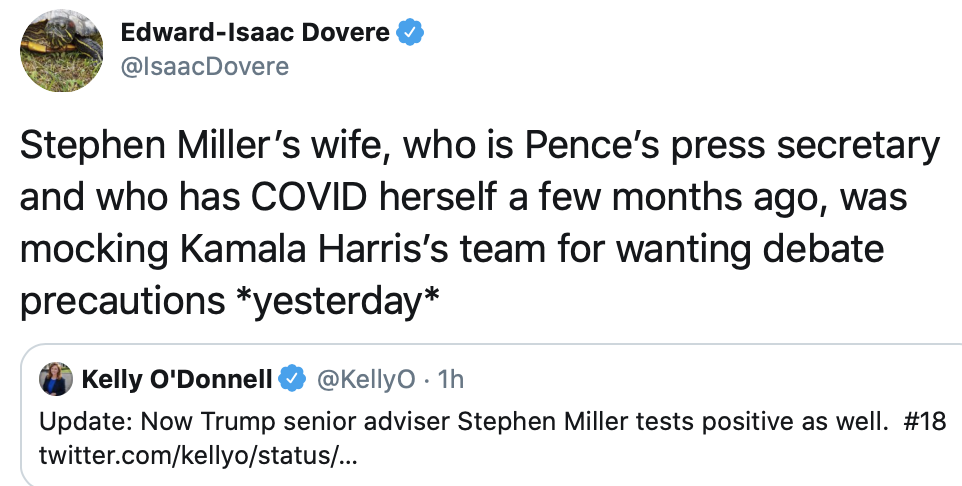Click the Kelly O'Donnell display name
The image size is (962, 486).
(x=176, y=379)
